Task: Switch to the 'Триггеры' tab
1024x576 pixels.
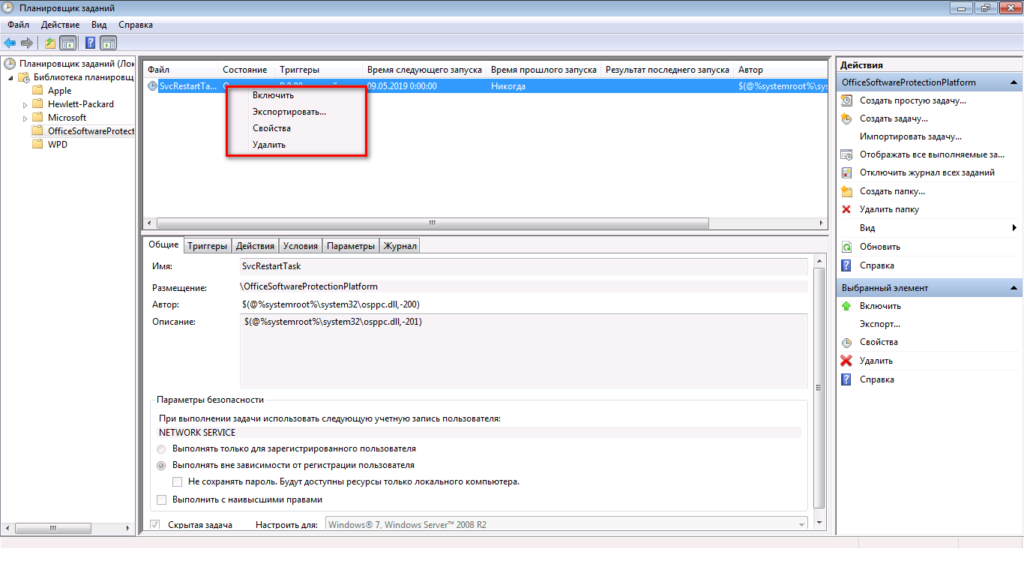Action: [207, 246]
